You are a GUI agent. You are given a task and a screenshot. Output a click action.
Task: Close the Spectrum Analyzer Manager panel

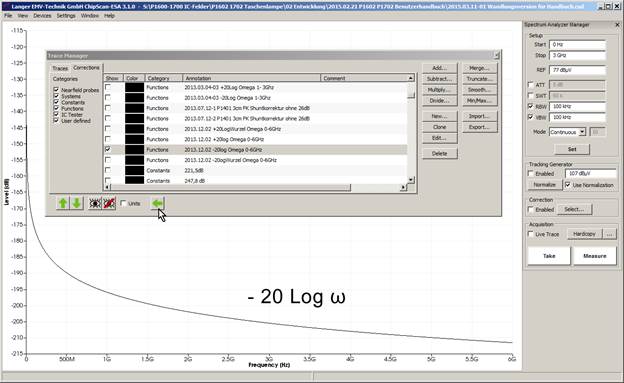(617, 25)
